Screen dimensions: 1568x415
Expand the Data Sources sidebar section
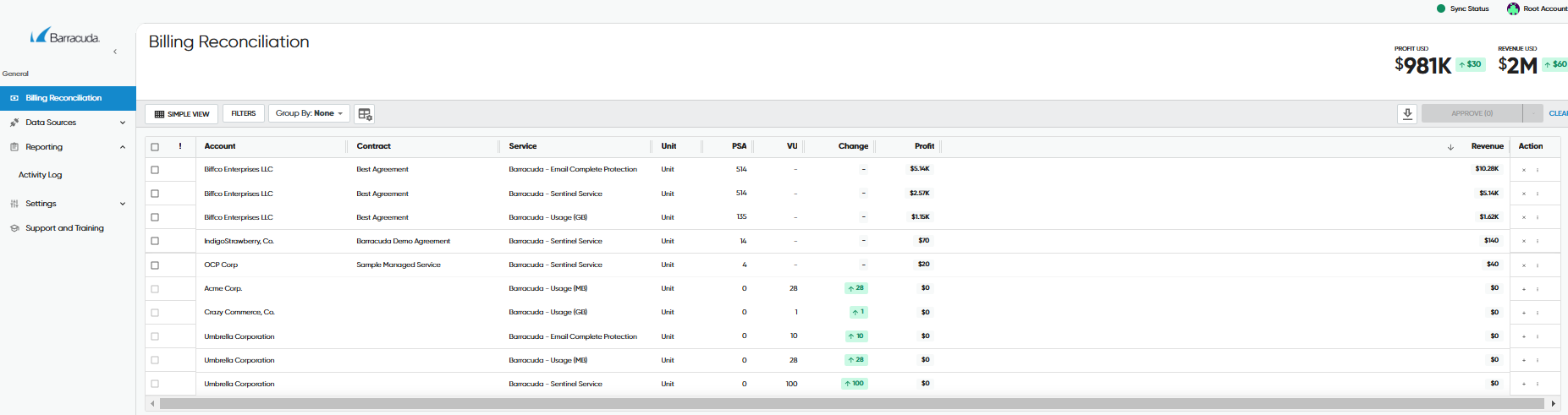pyautogui.click(x=123, y=123)
